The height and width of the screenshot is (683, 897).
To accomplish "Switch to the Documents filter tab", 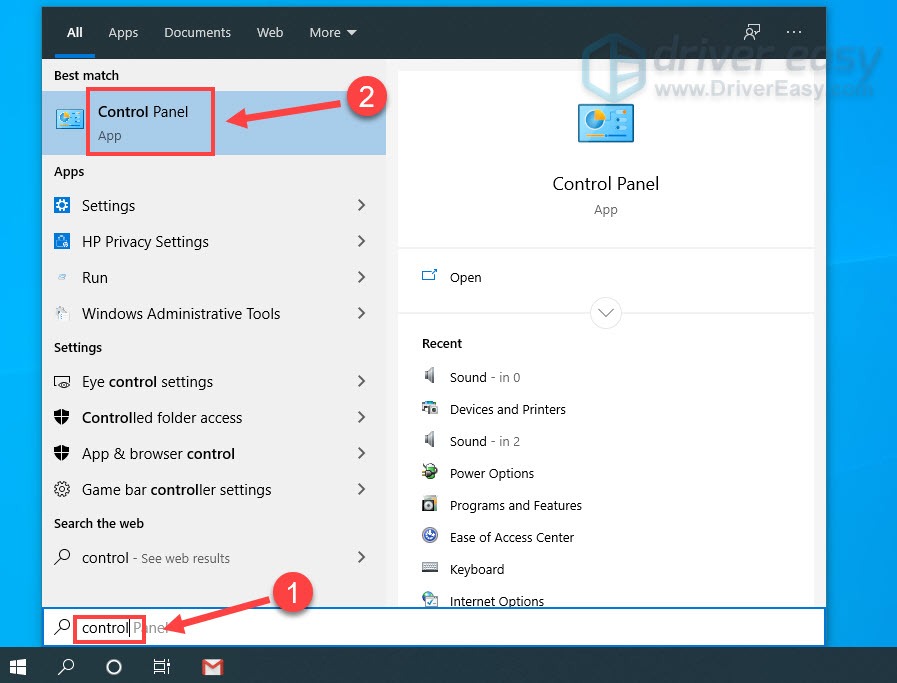I will point(197,32).
